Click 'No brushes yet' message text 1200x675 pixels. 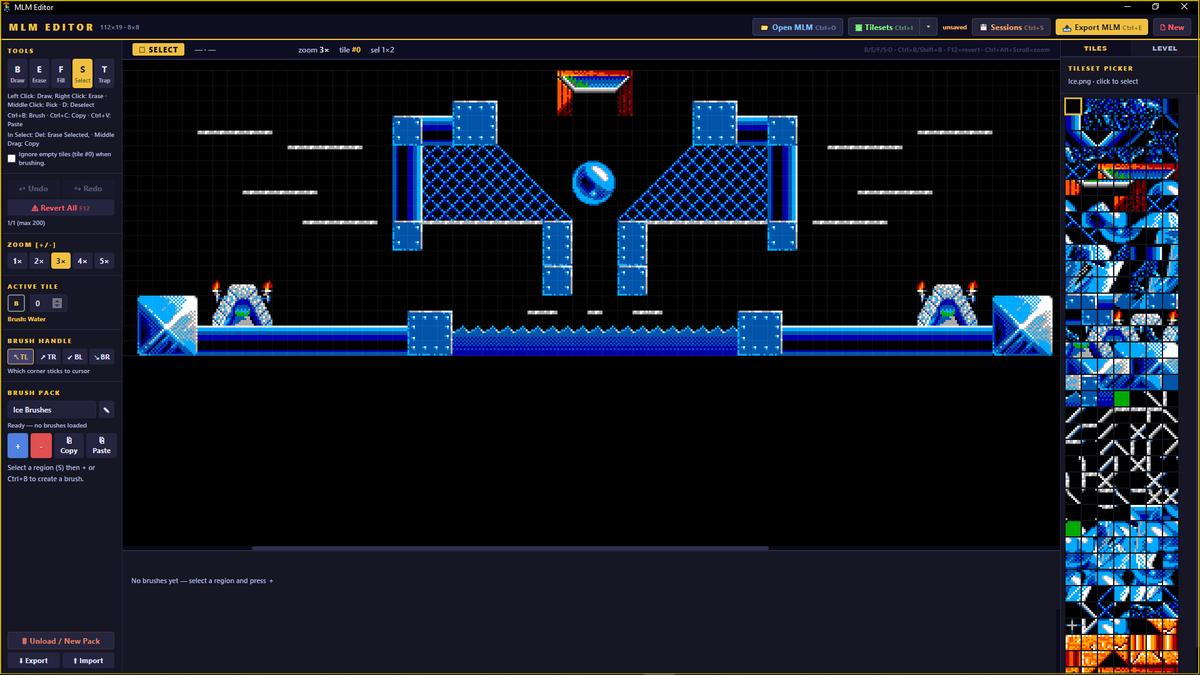[202, 580]
